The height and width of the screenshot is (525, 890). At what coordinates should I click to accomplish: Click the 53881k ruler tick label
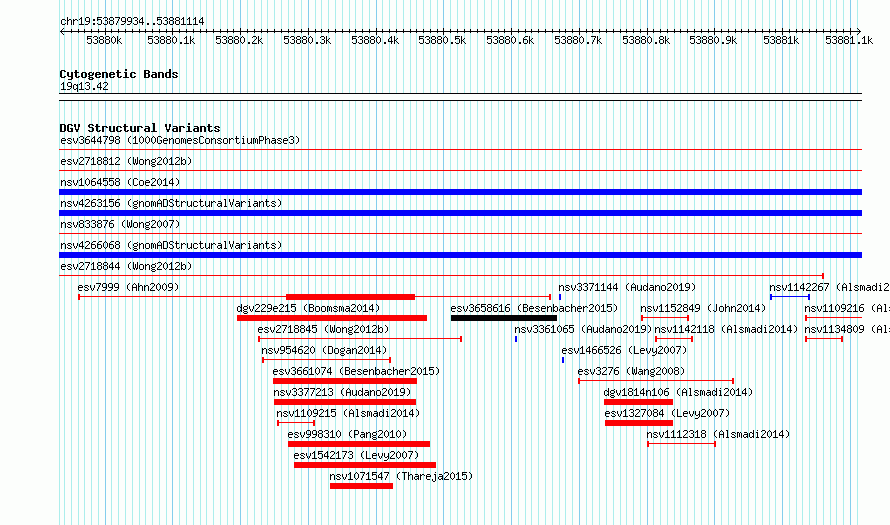point(781,40)
